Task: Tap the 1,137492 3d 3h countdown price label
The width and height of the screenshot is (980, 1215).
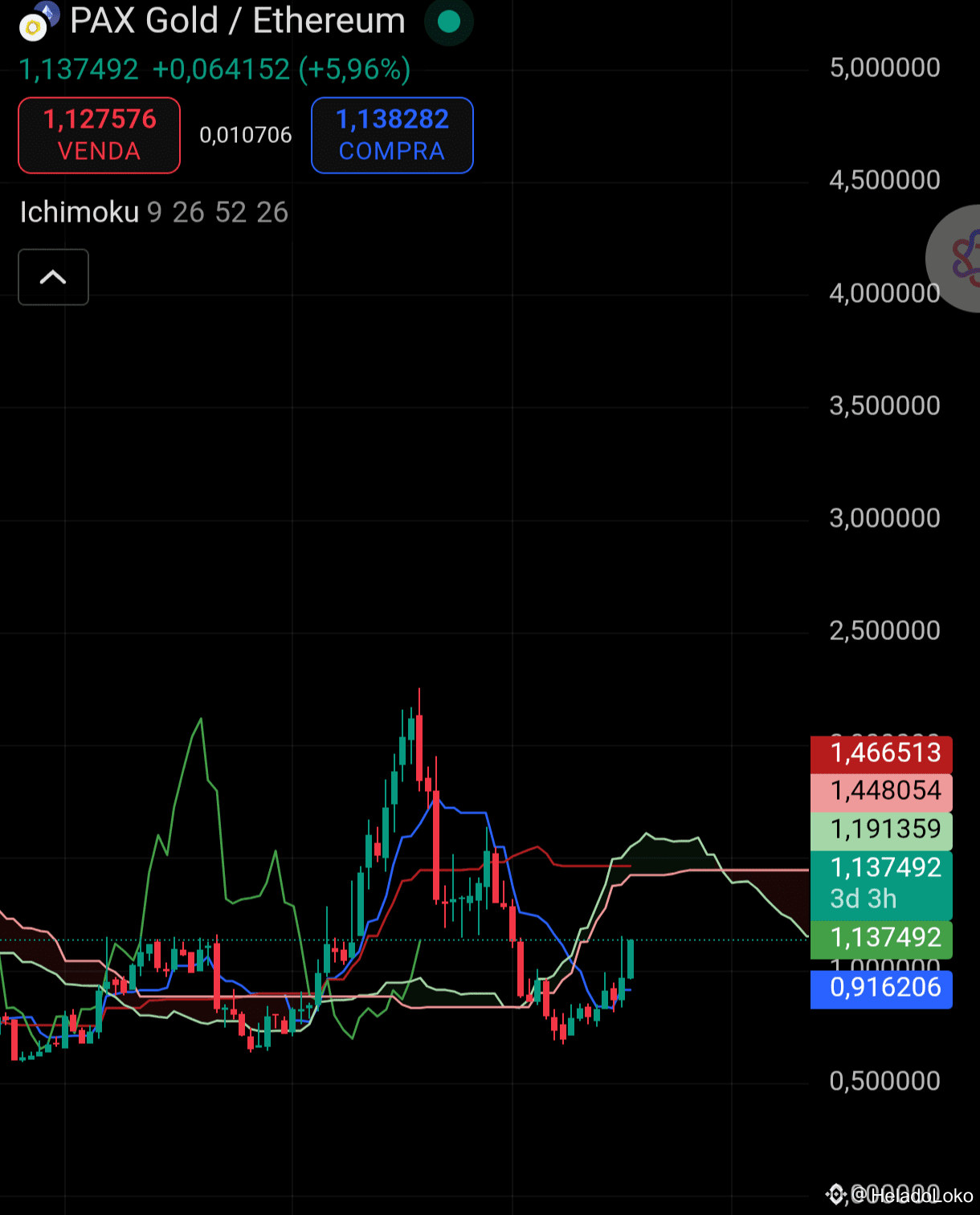Action: (x=881, y=884)
